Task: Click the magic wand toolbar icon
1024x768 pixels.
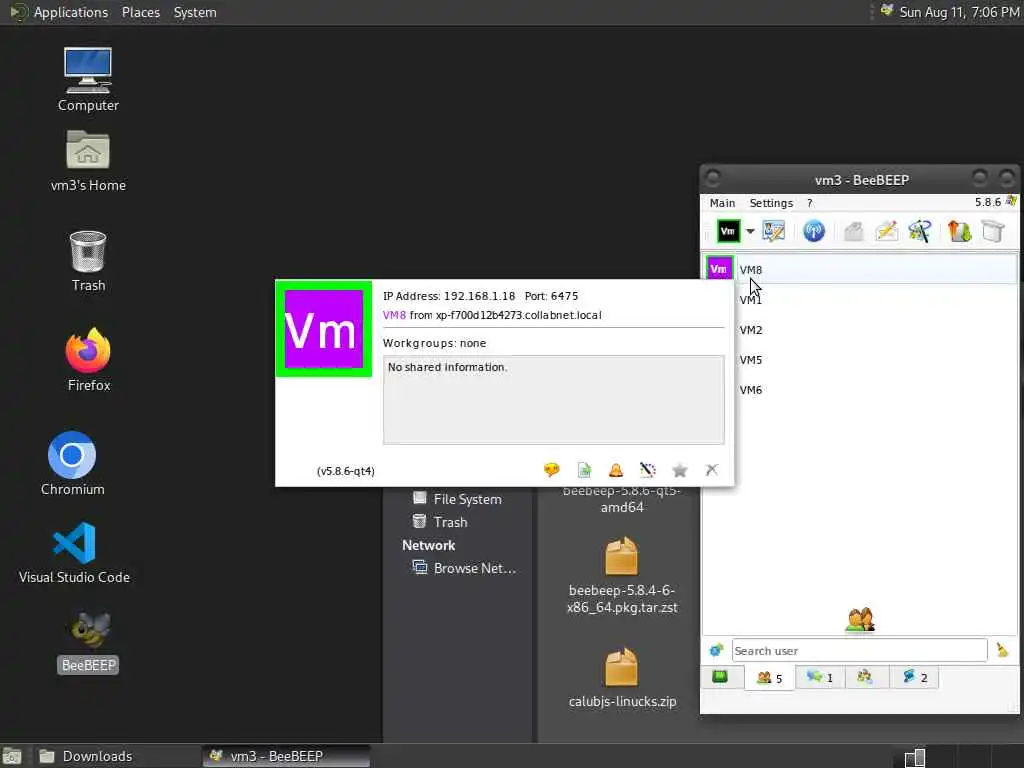Action: tap(920, 231)
